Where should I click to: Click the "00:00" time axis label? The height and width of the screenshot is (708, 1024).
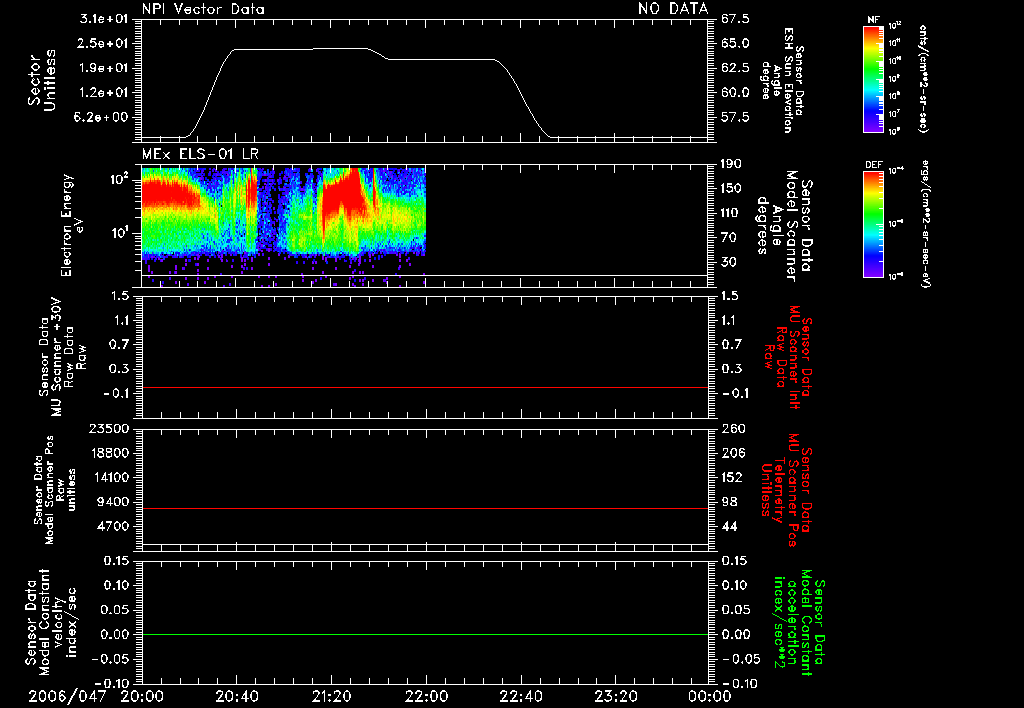[709, 696]
